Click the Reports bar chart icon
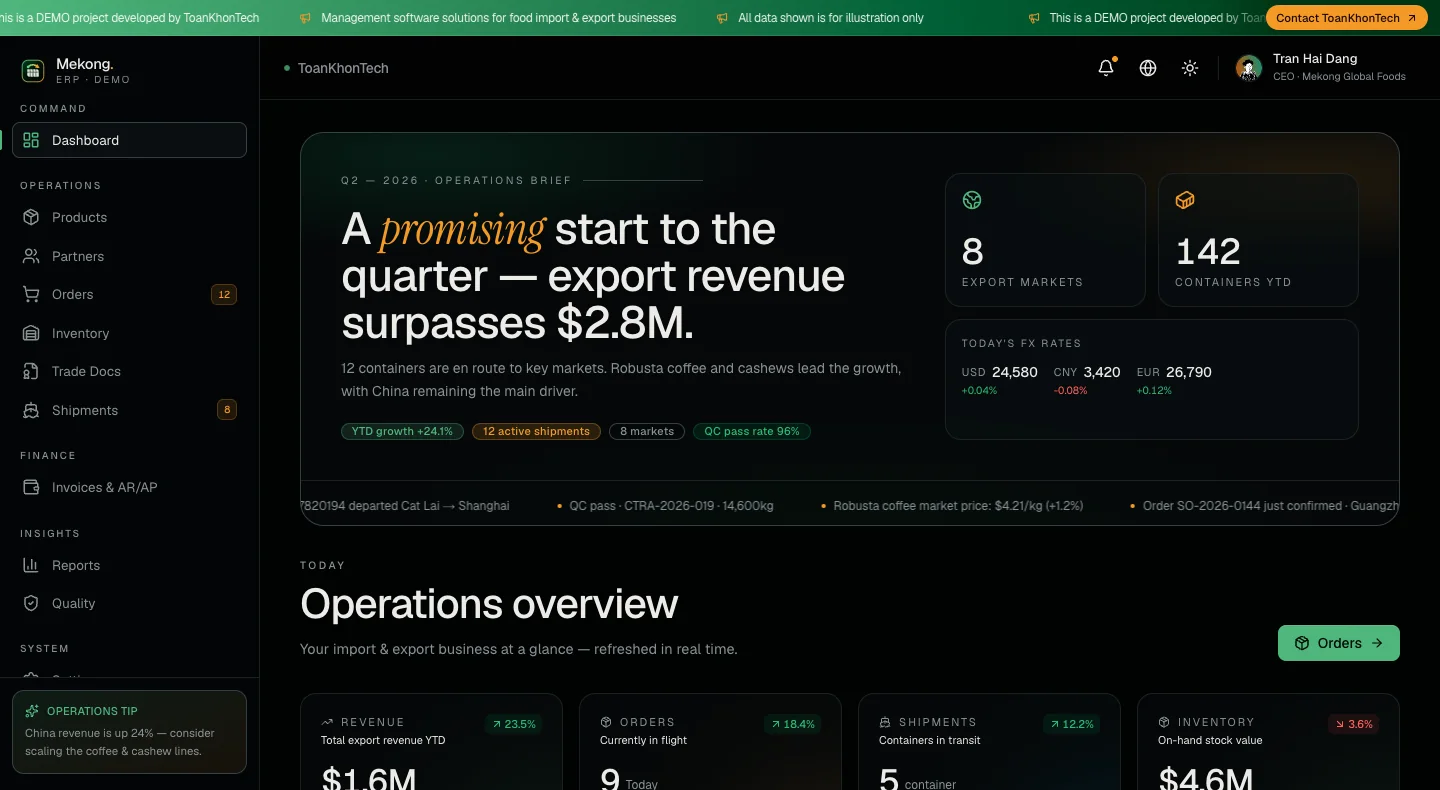 click(31, 565)
